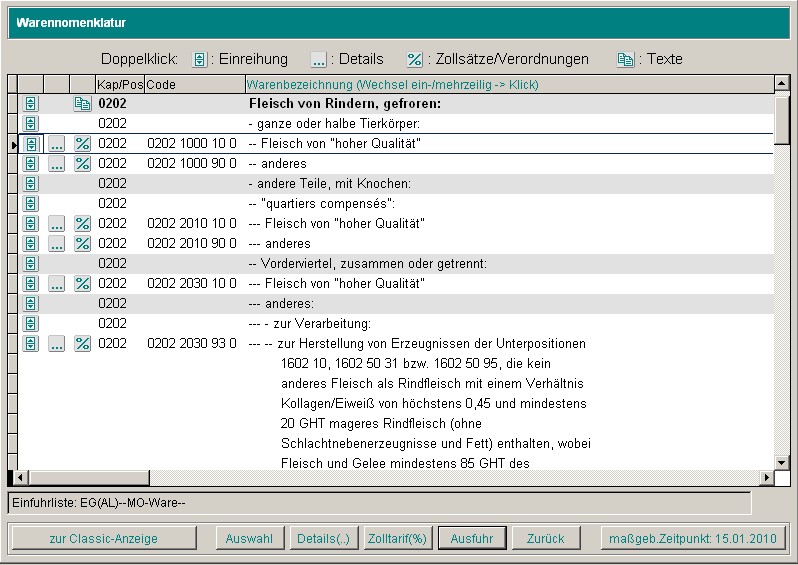The height and width of the screenshot is (565, 798).
Task: Click Einreihung icon for code 0202 2010 10 0
Action: 31,224
